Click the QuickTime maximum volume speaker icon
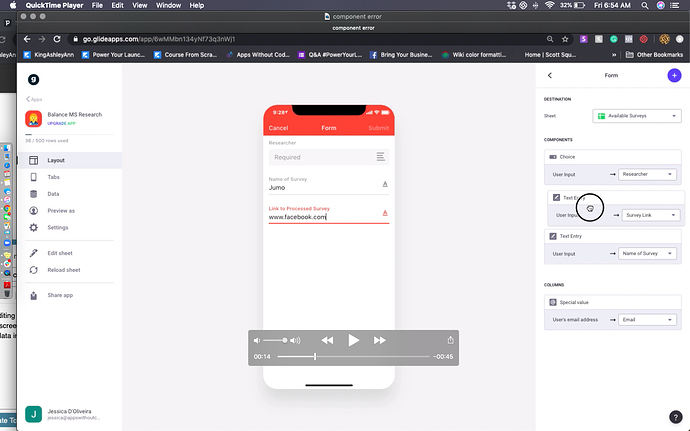Viewport: 690px width, 431px height. pyautogui.click(x=295, y=340)
